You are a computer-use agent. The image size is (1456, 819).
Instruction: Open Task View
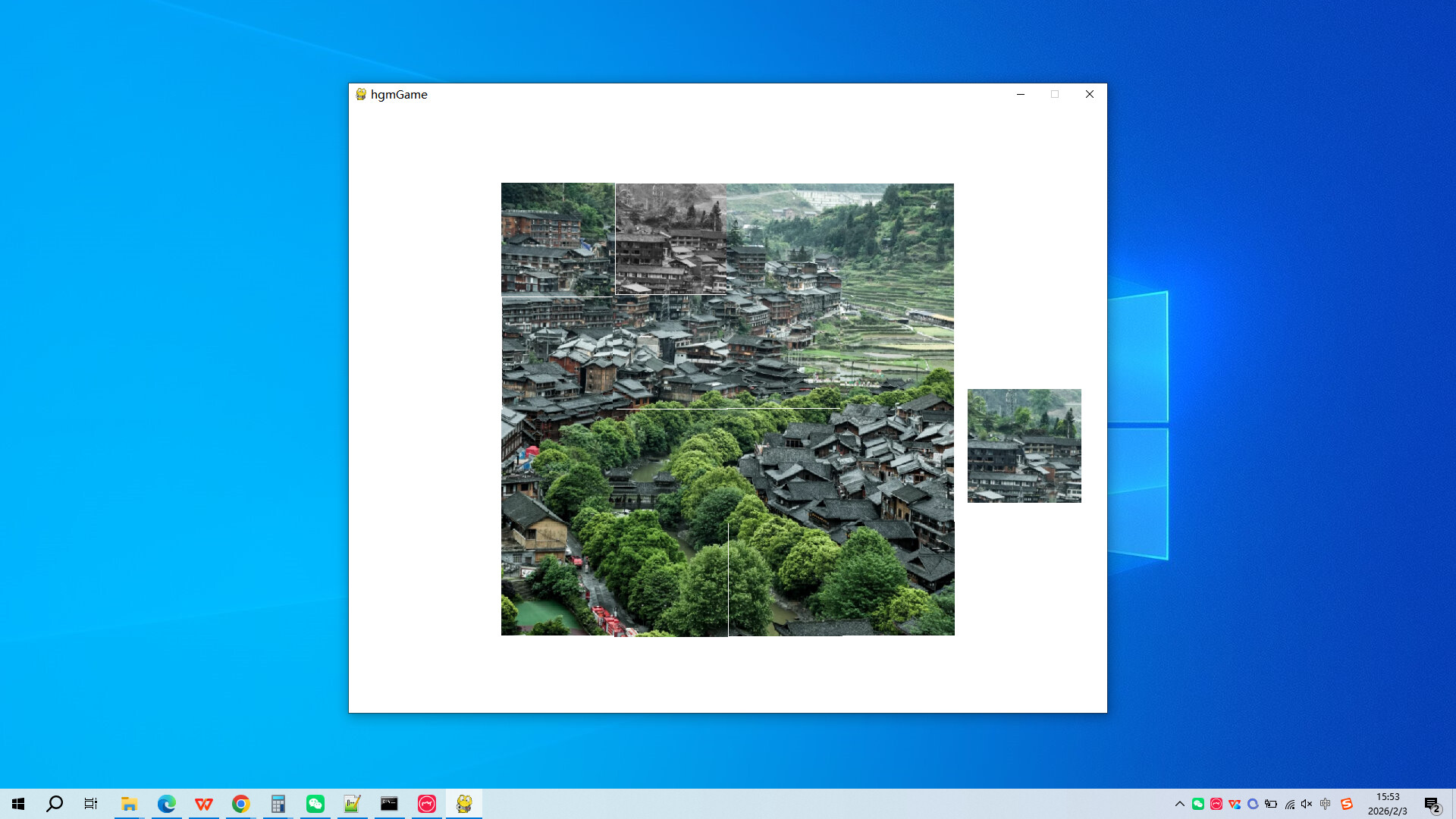tap(90, 805)
